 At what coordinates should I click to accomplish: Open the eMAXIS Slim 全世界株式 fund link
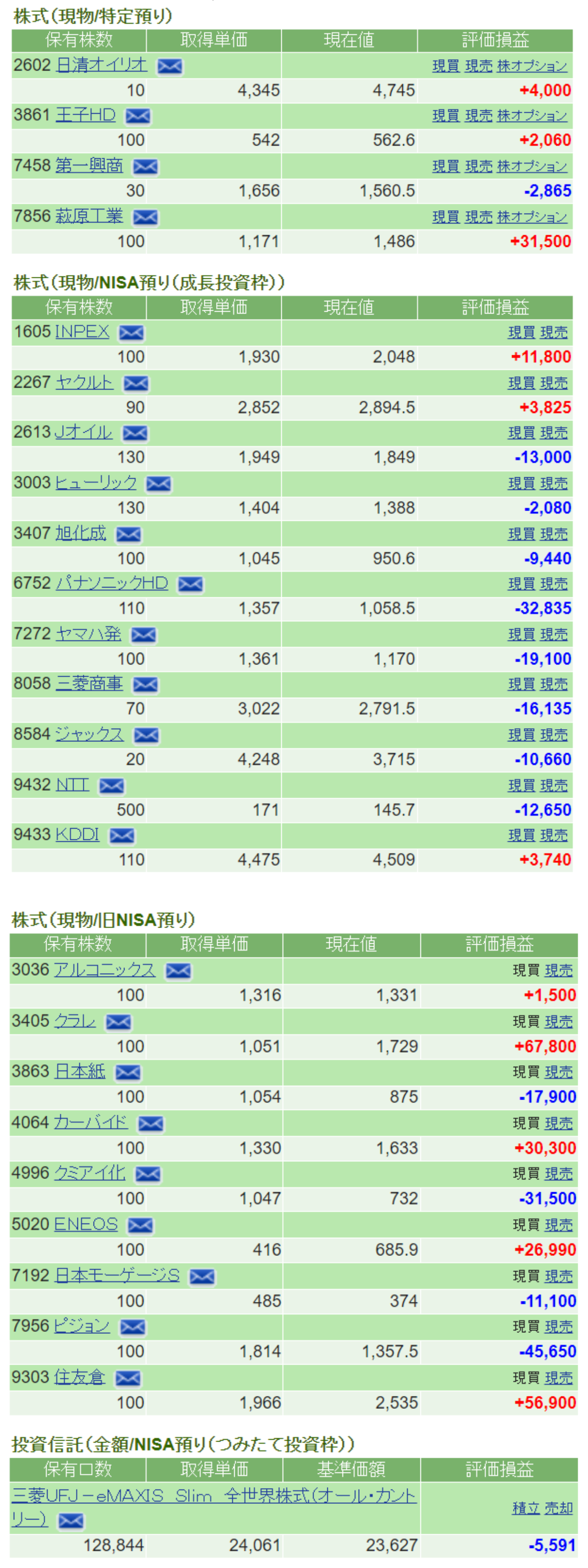(213, 1495)
